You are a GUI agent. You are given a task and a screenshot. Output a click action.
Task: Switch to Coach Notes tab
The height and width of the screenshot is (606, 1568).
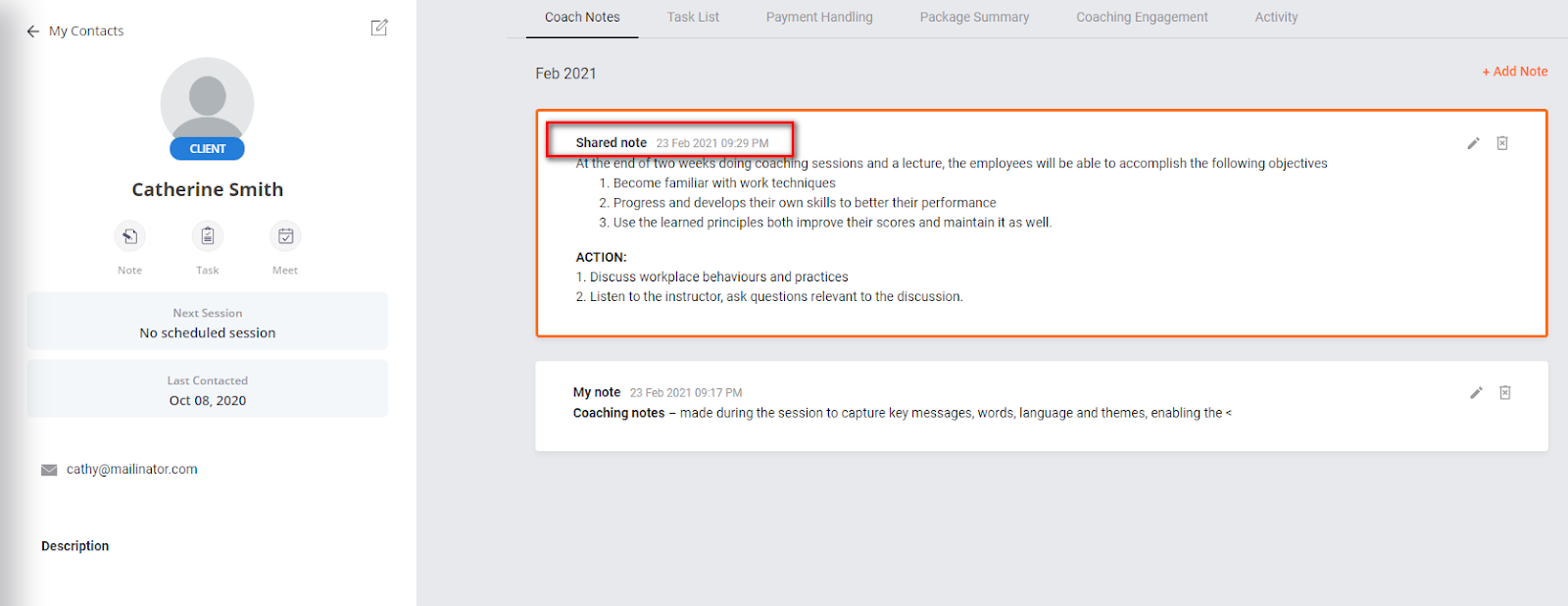[x=582, y=18]
